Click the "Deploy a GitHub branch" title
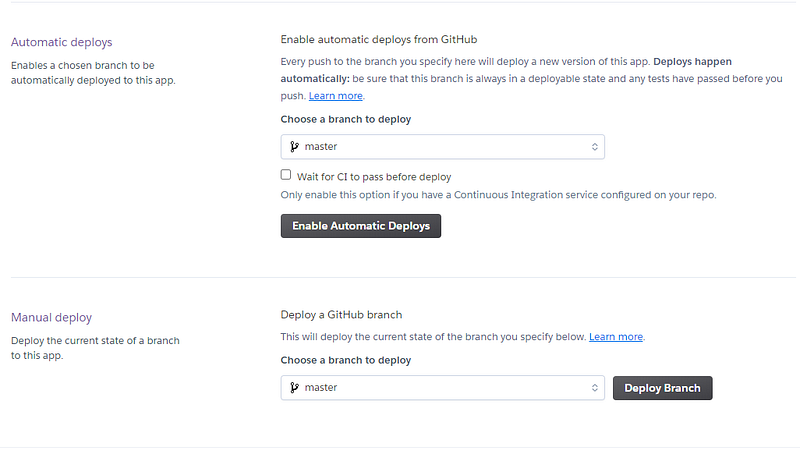 (341, 315)
